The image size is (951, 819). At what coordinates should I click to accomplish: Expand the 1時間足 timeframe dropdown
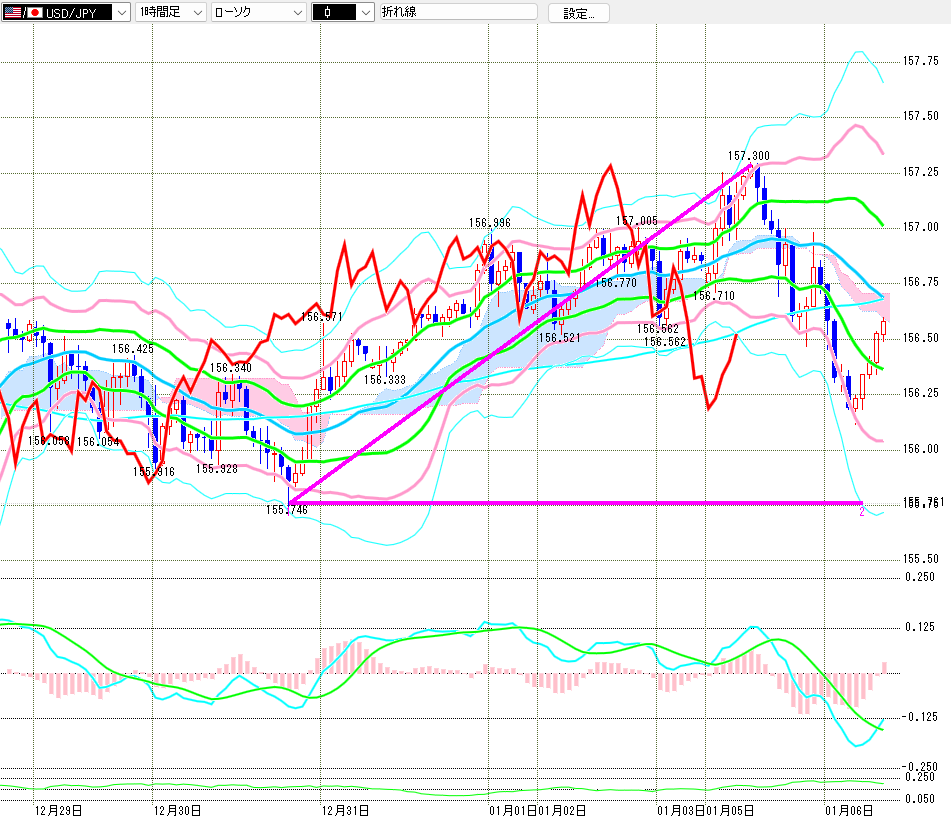pyautogui.click(x=196, y=13)
